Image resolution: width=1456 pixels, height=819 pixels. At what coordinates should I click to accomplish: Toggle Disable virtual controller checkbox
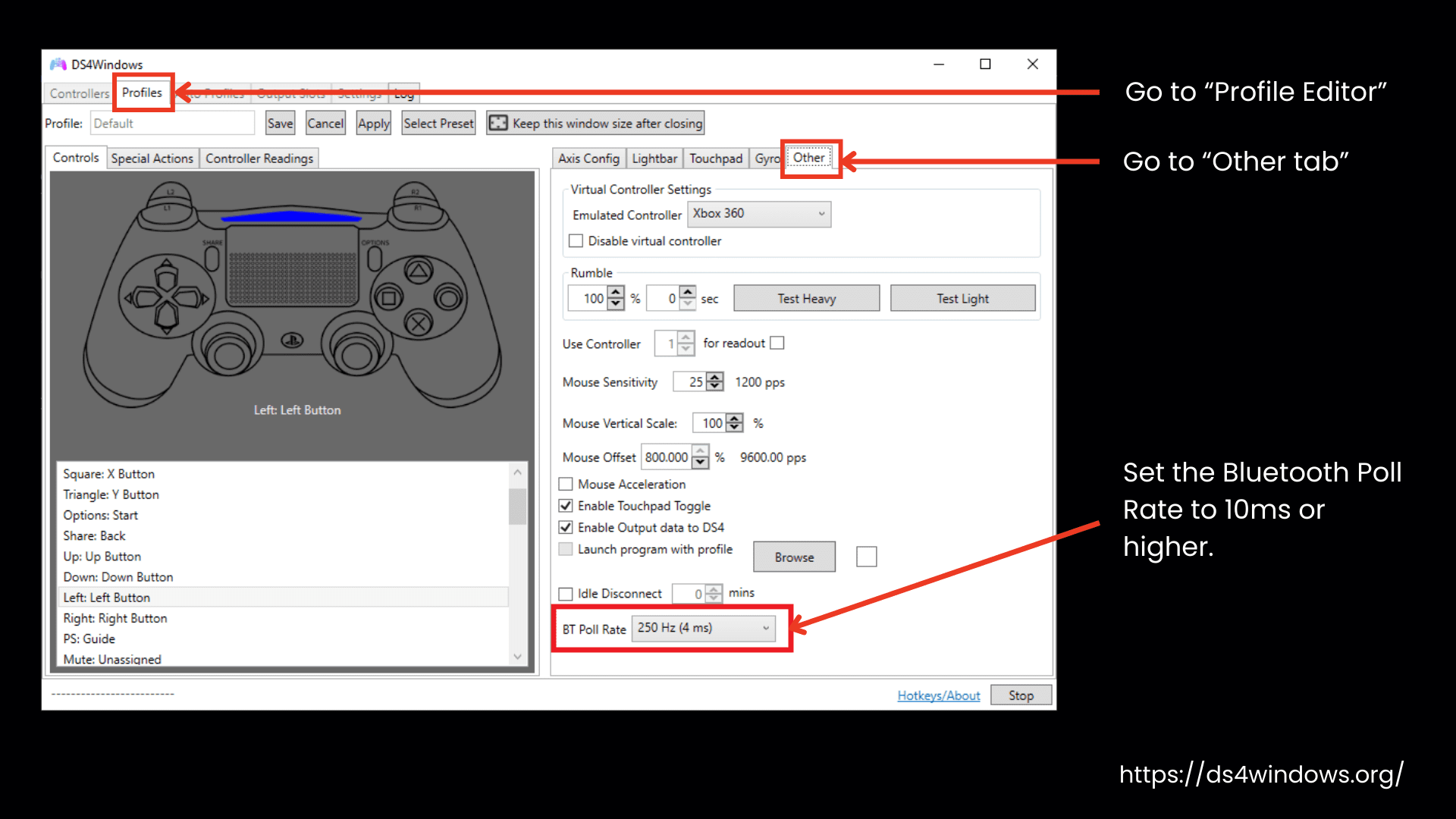click(x=576, y=241)
